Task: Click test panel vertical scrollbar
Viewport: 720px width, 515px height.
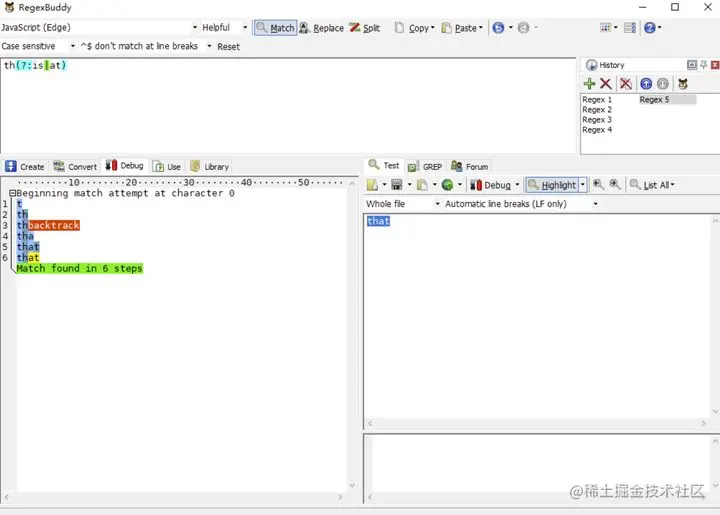Action: (x=715, y=316)
